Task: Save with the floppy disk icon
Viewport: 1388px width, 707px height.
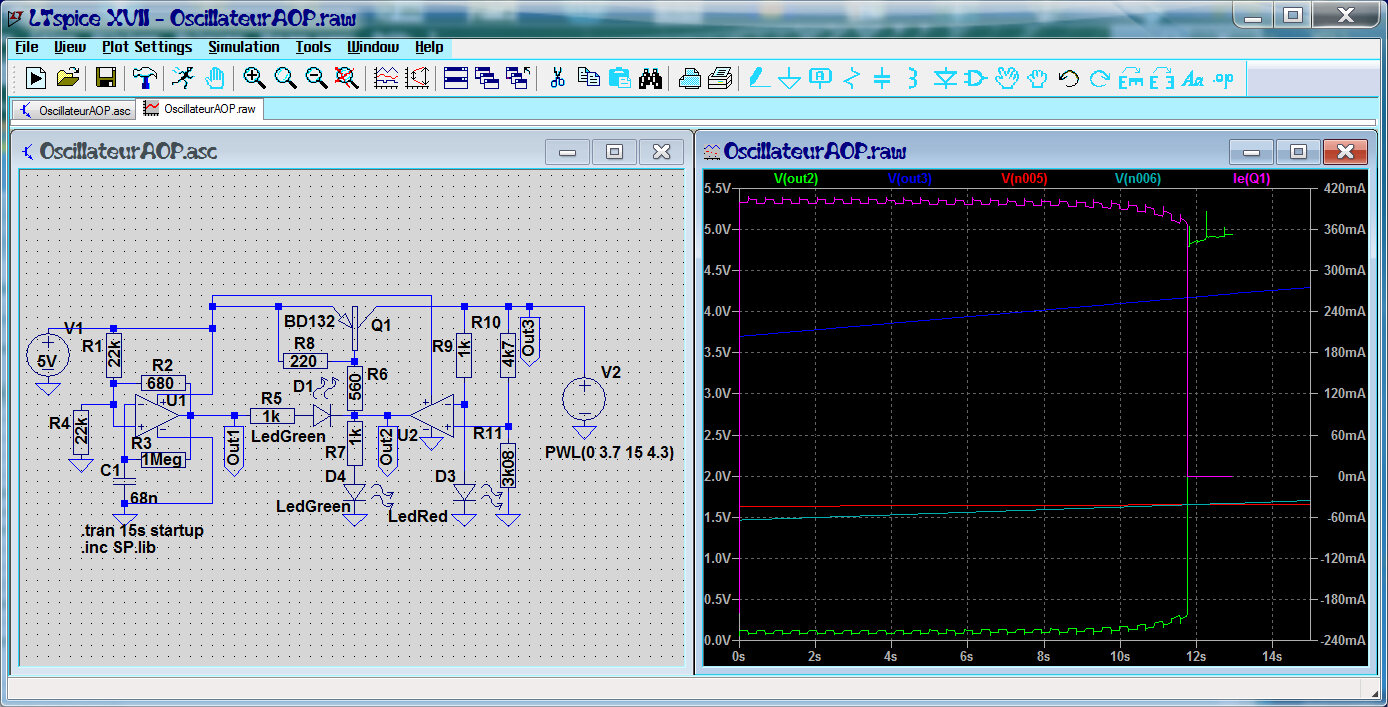Action: tap(106, 77)
